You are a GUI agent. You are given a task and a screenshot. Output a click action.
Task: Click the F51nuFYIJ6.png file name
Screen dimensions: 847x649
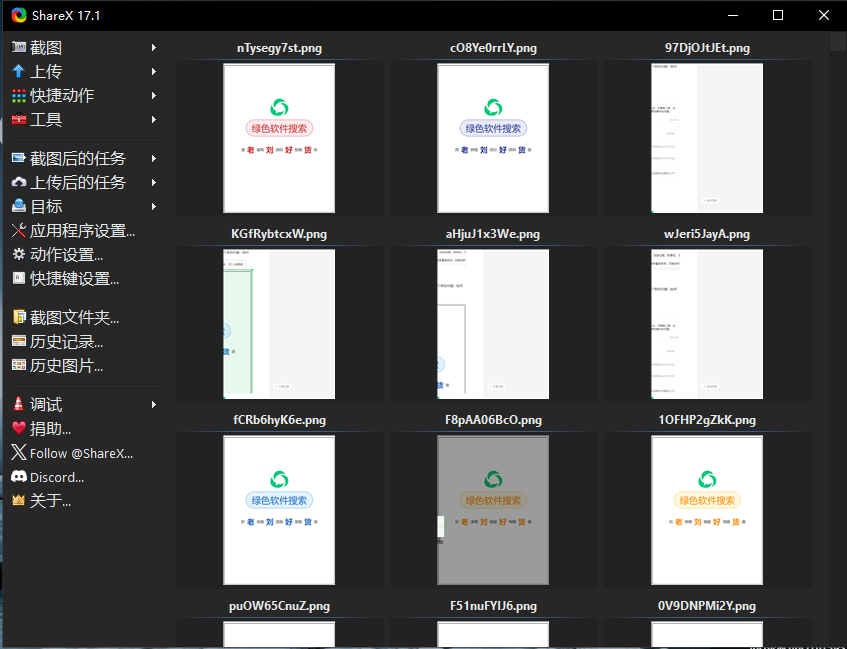click(493, 606)
